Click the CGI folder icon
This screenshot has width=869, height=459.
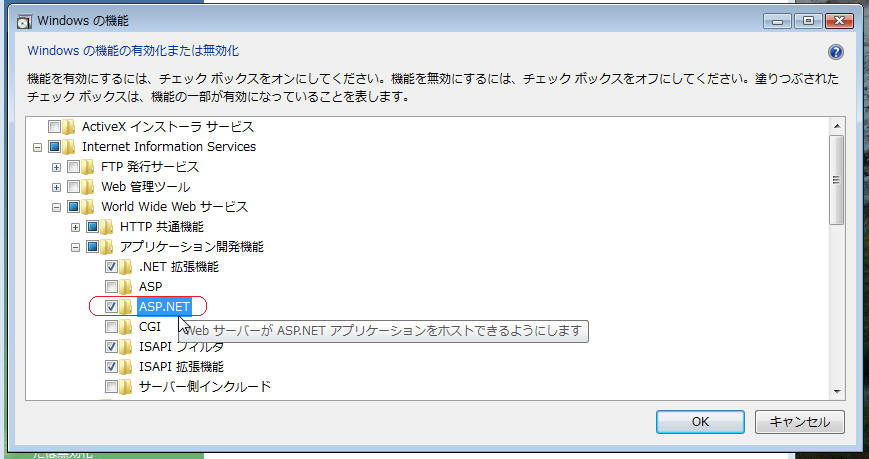(126, 327)
